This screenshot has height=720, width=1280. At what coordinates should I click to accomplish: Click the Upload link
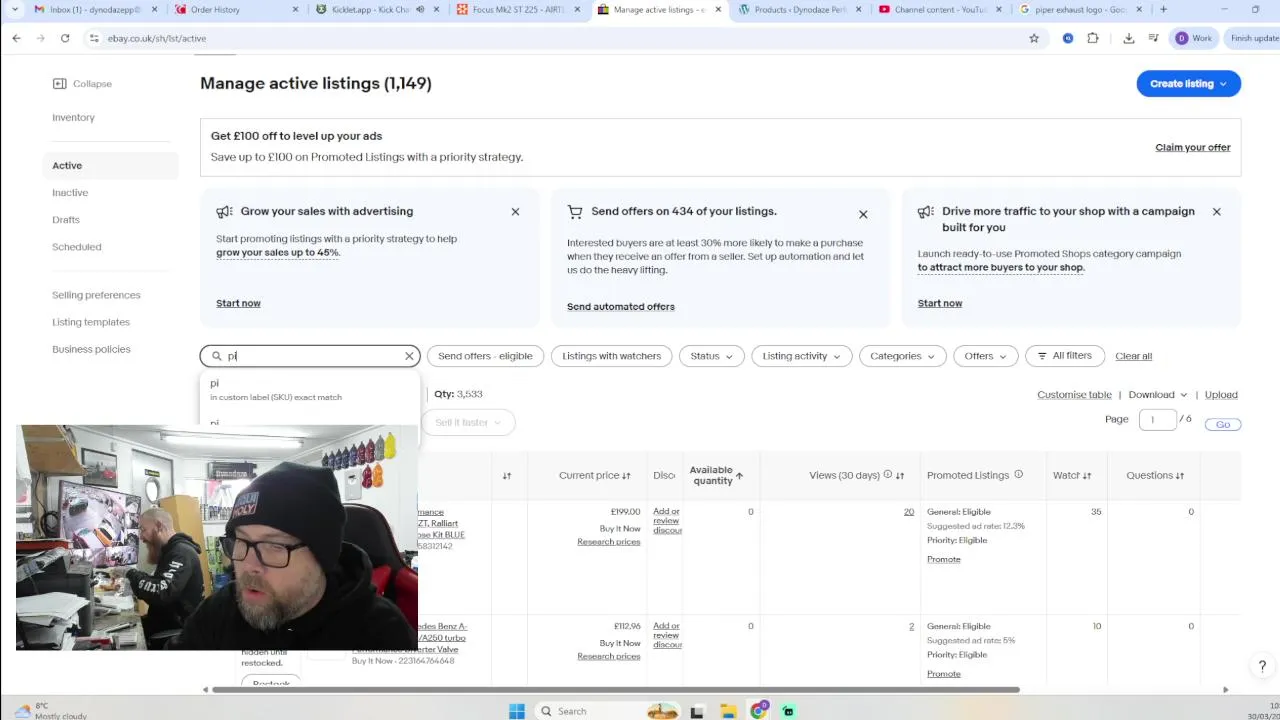click(1221, 395)
